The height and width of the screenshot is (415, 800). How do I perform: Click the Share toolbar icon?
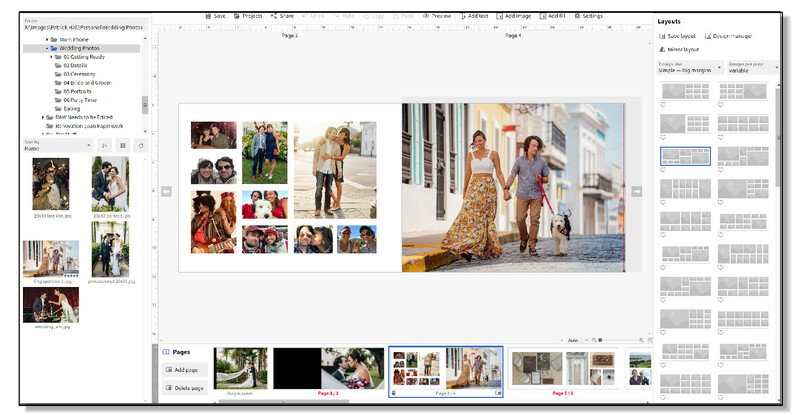coord(282,16)
